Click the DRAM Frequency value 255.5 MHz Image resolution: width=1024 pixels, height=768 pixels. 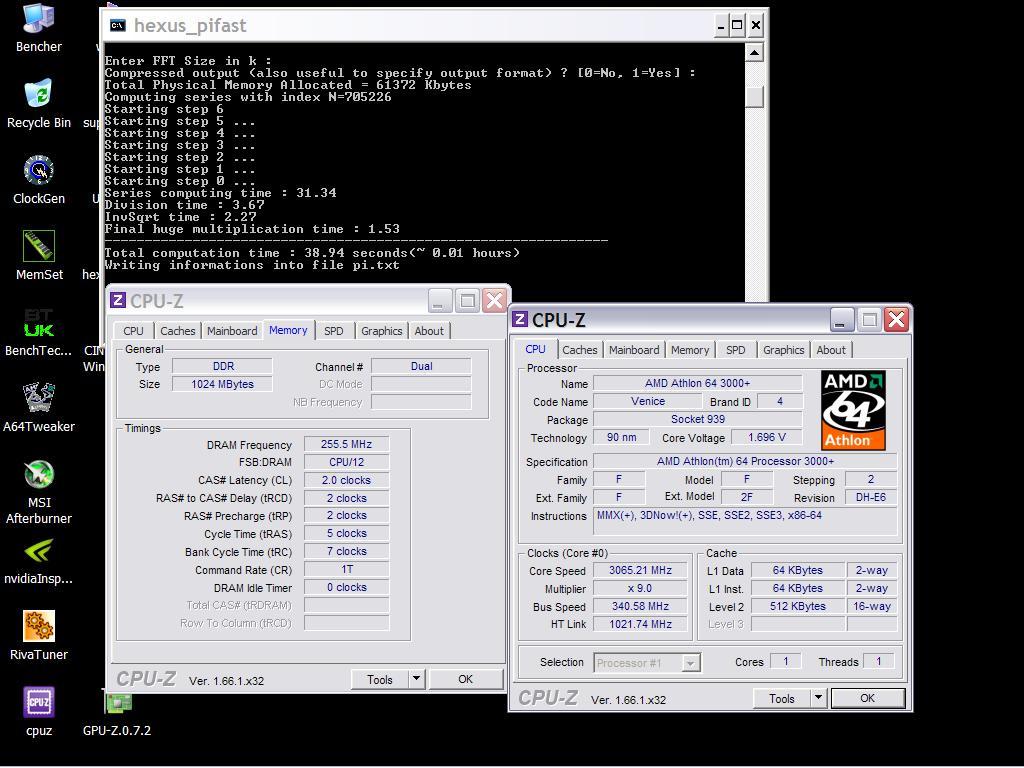[346, 444]
